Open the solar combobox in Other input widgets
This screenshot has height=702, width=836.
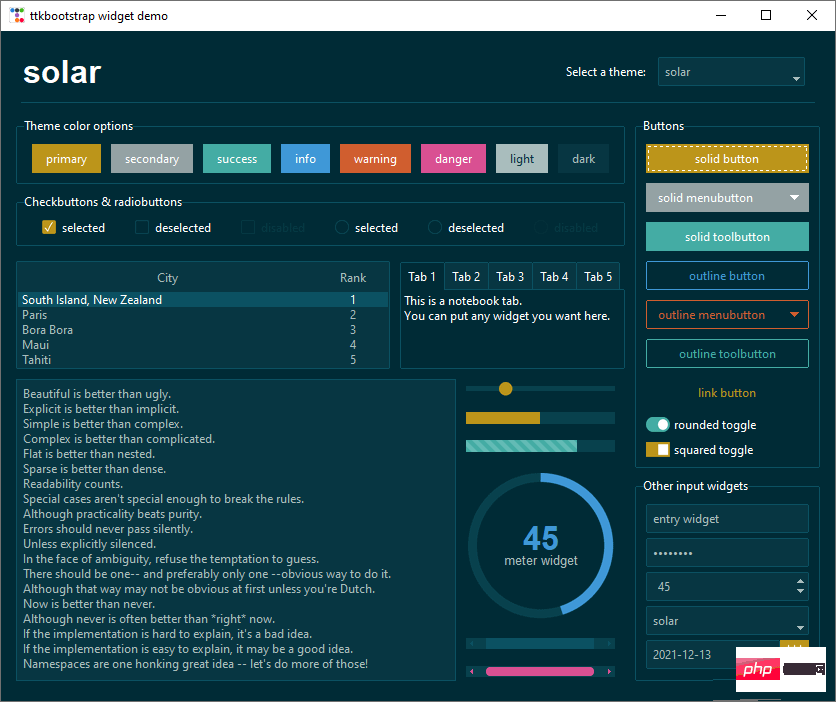coord(727,621)
